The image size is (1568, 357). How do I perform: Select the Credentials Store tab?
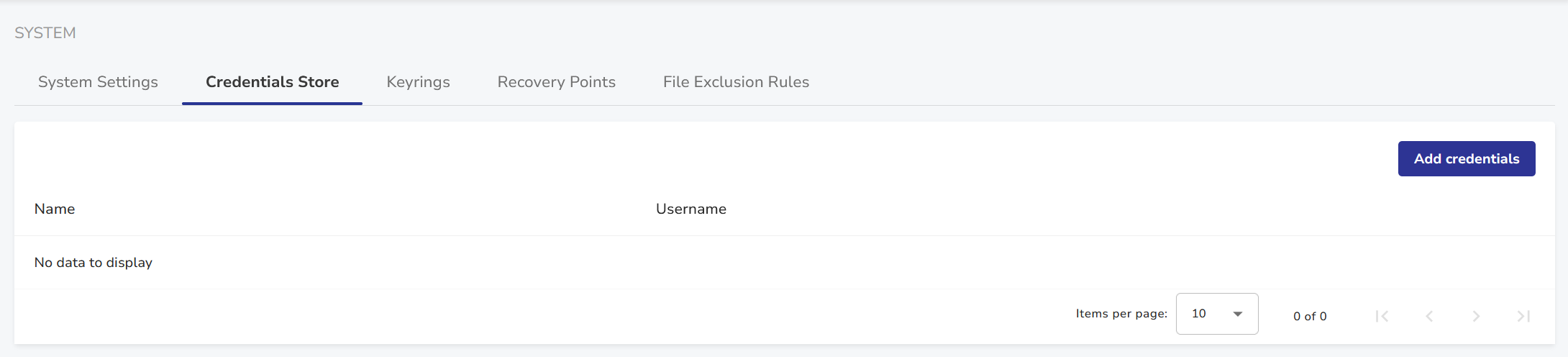pos(272,82)
